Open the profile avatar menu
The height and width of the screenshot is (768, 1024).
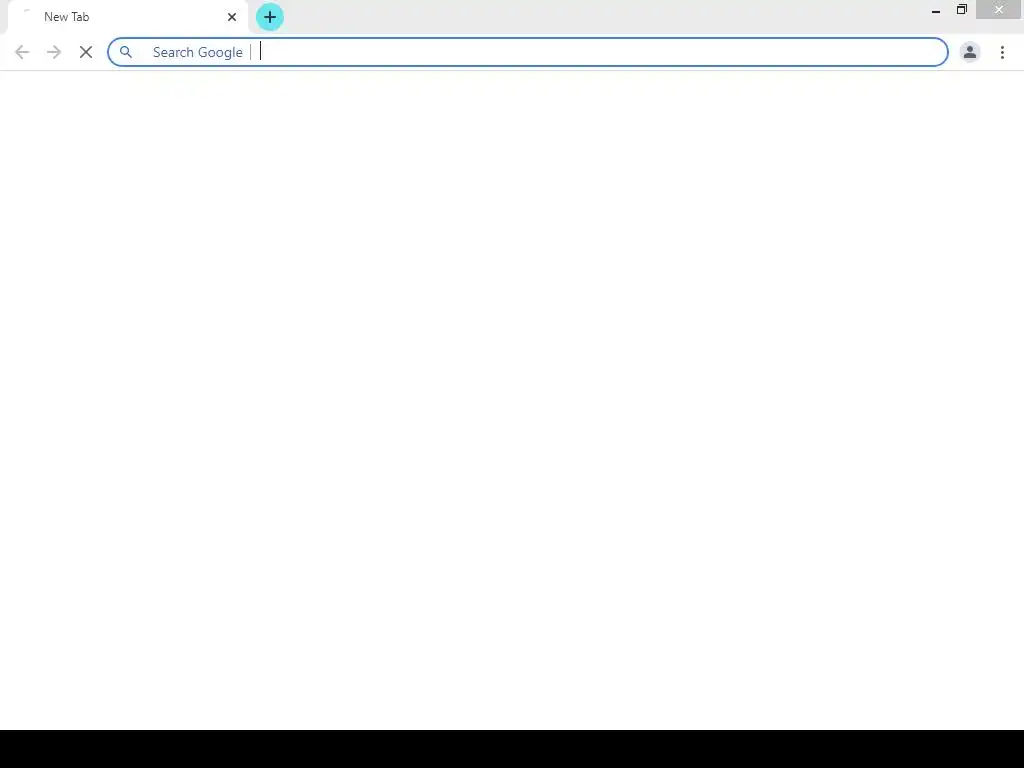(970, 52)
